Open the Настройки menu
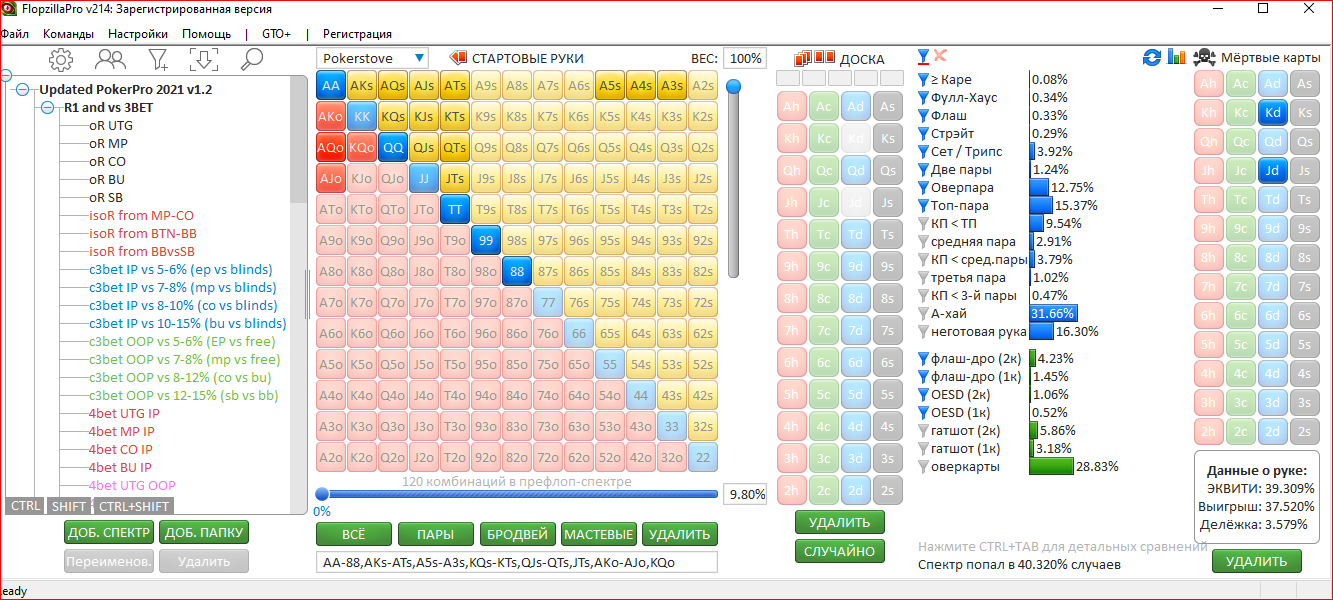1333x600 pixels. click(138, 33)
